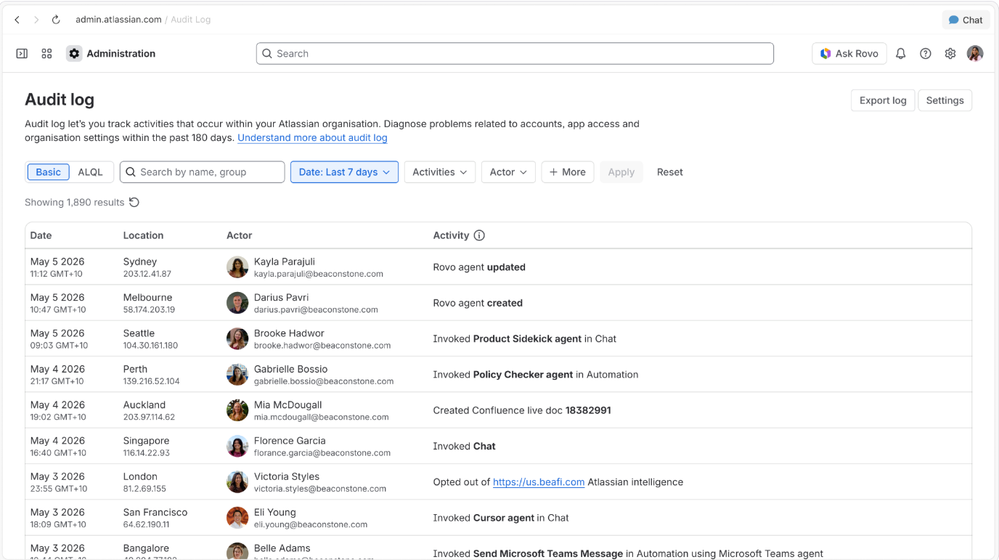
Task: Open the user profile avatar menu
Action: pyautogui.click(x=975, y=54)
